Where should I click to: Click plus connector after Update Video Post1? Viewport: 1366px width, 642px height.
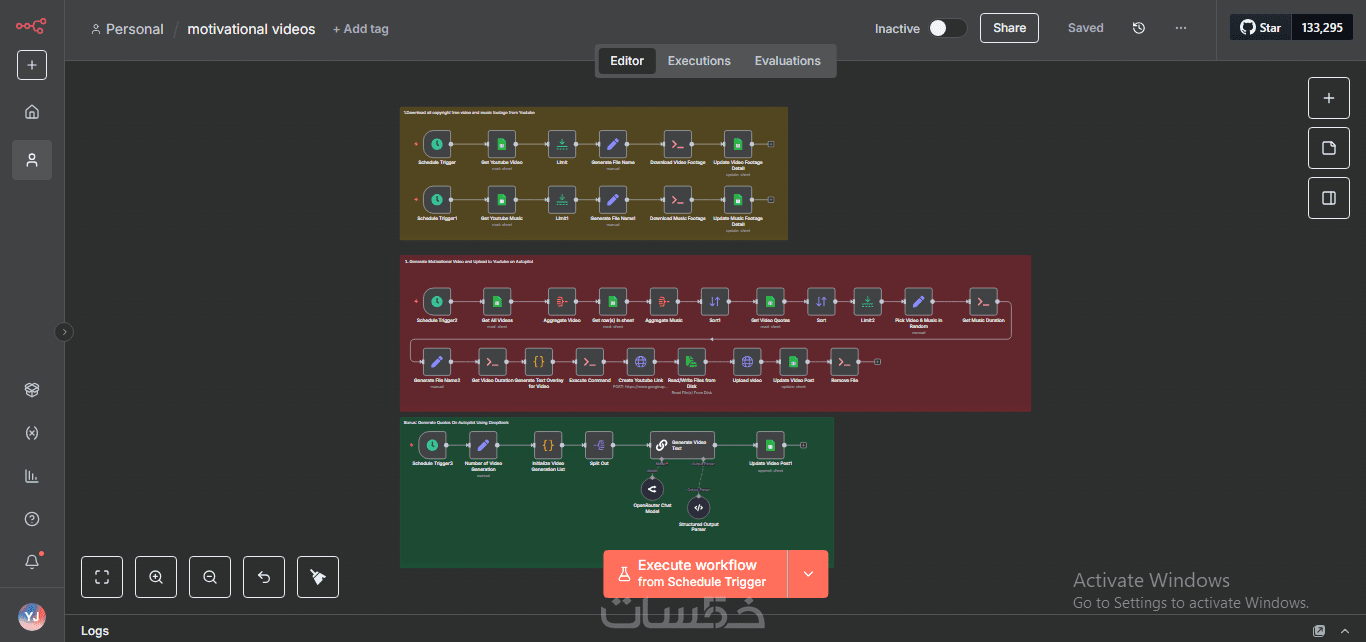pos(804,445)
